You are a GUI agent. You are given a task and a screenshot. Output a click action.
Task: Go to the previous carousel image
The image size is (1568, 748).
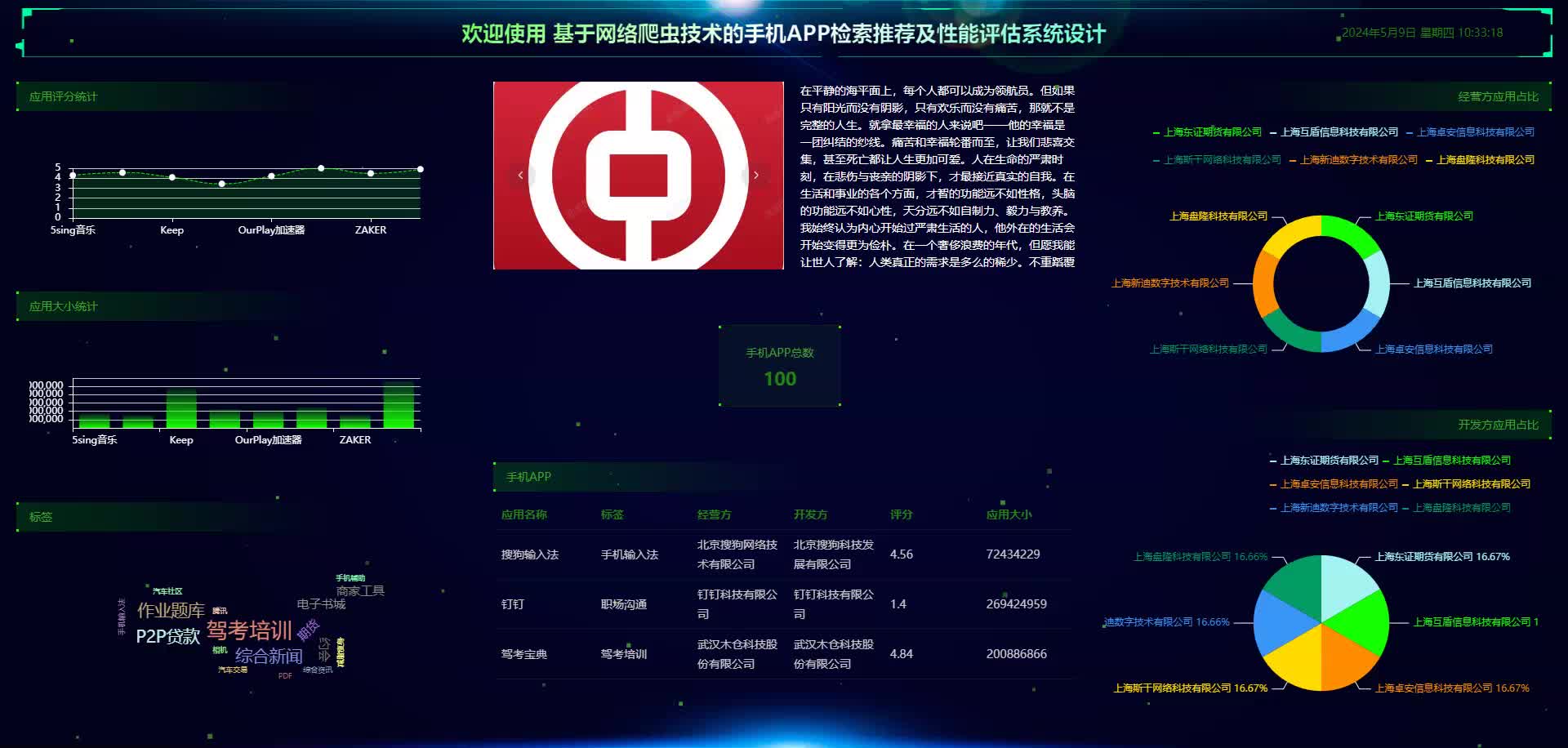tap(521, 175)
